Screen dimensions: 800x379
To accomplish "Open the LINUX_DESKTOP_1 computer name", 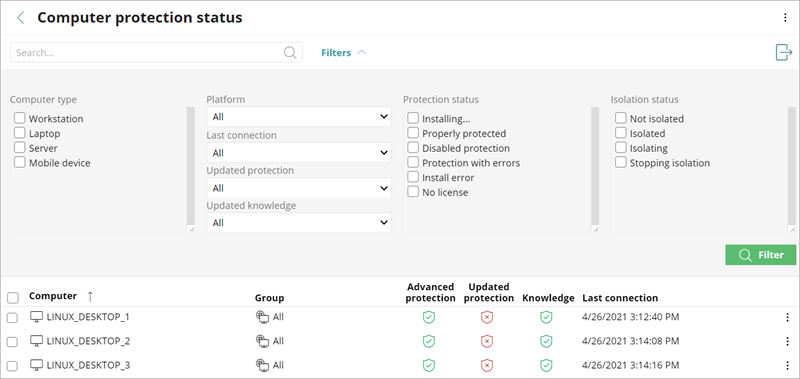I will pos(88,317).
